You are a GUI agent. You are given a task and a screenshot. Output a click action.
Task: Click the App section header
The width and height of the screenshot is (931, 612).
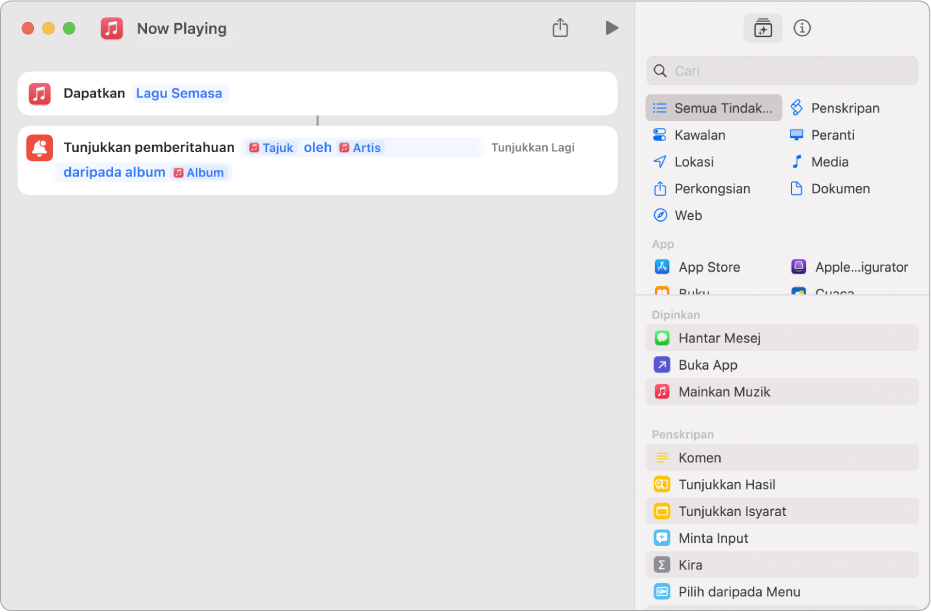663,244
